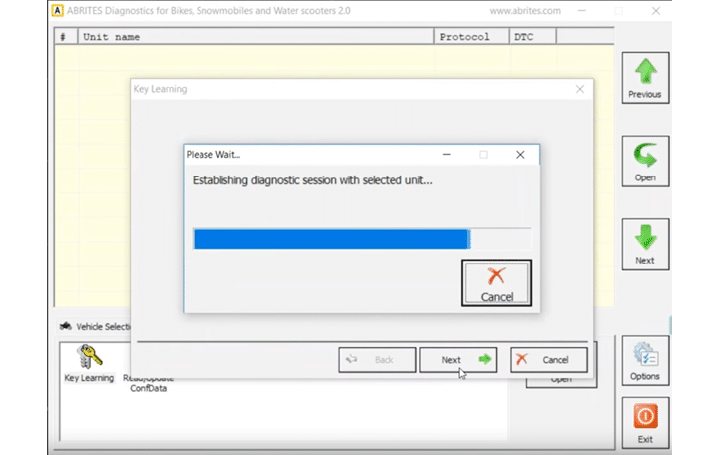Cancel the Please Wait diagnostic session
Viewport: 719px width, 455px height.
[x=496, y=283]
